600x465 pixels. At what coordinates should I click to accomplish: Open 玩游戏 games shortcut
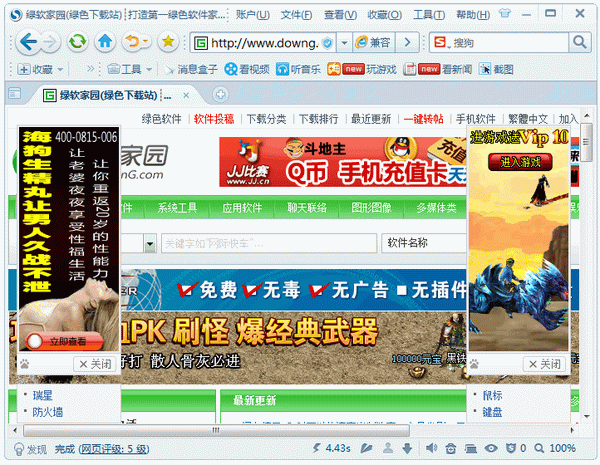pyautogui.click(x=362, y=69)
